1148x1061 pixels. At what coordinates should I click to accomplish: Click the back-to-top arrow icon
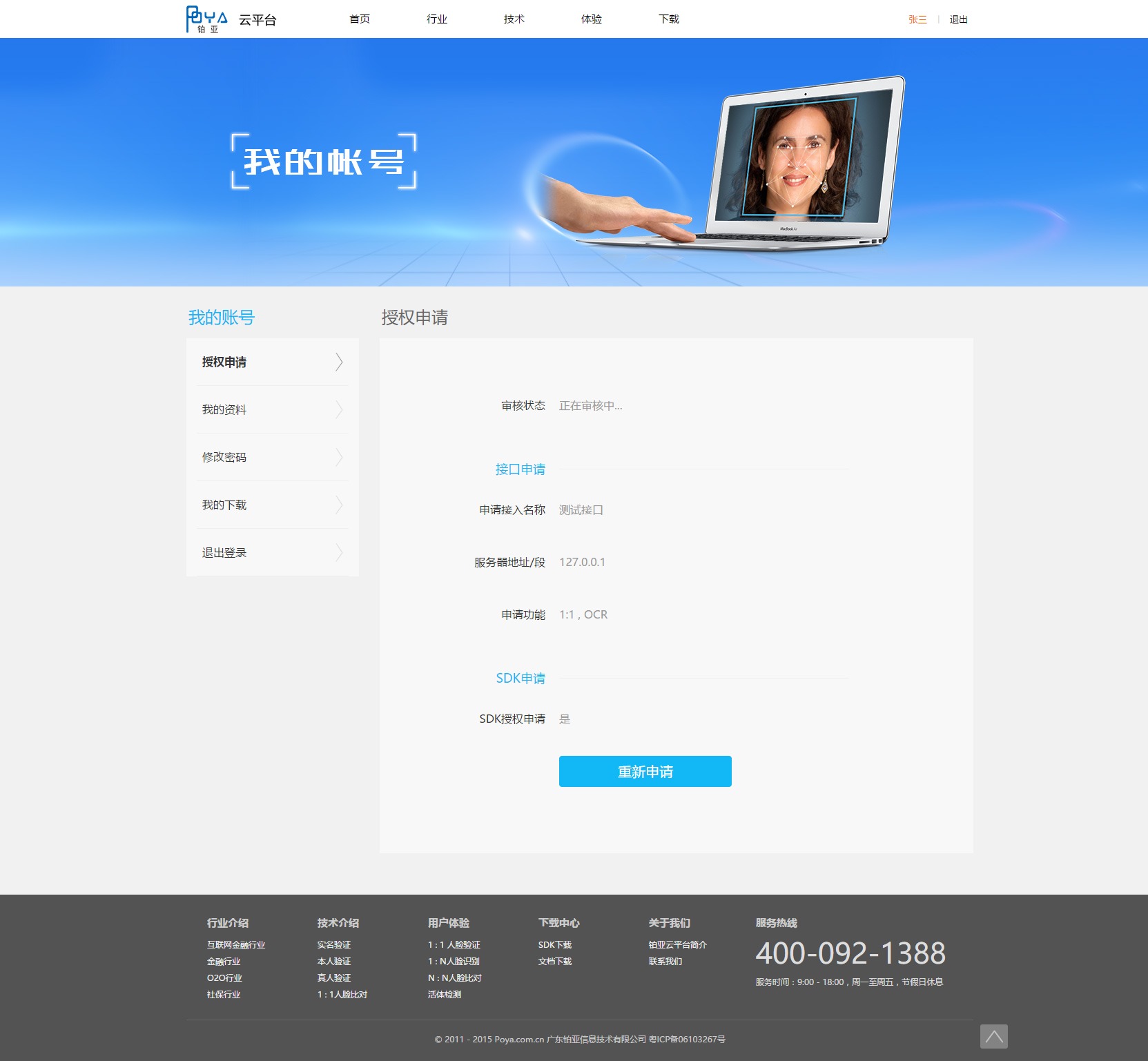coord(993,1036)
